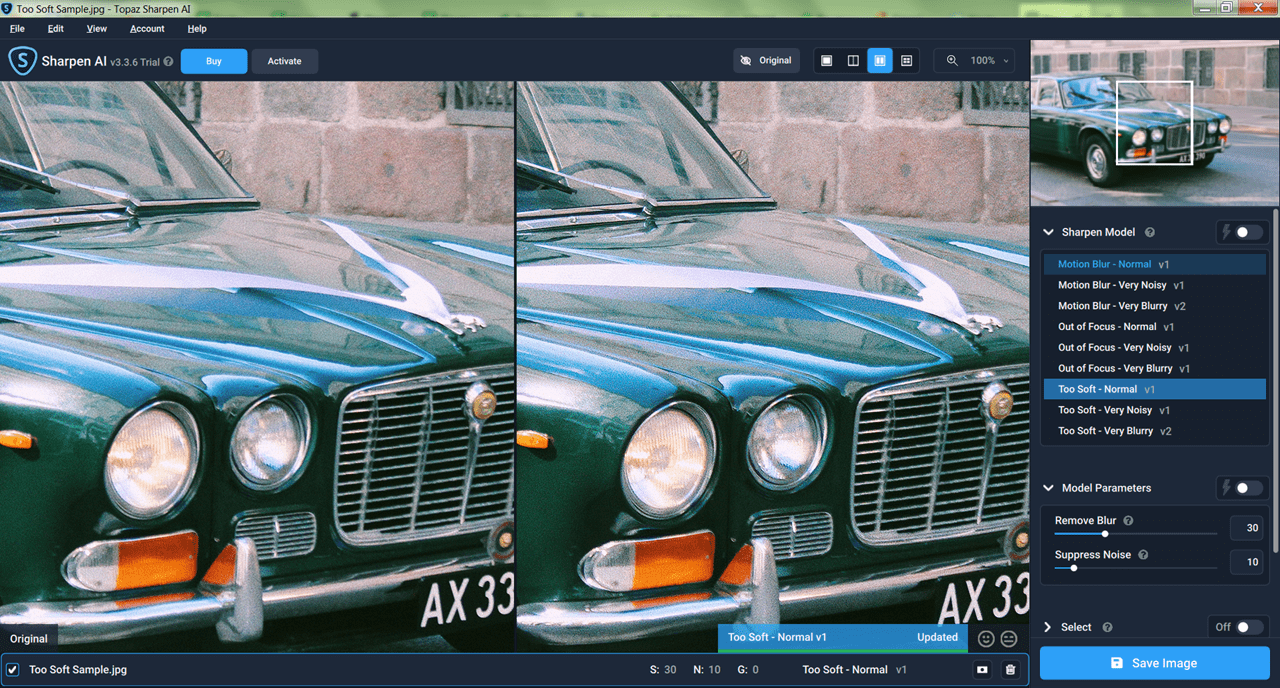Open the View menu
The image size is (1280, 688).
pos(97,29)
